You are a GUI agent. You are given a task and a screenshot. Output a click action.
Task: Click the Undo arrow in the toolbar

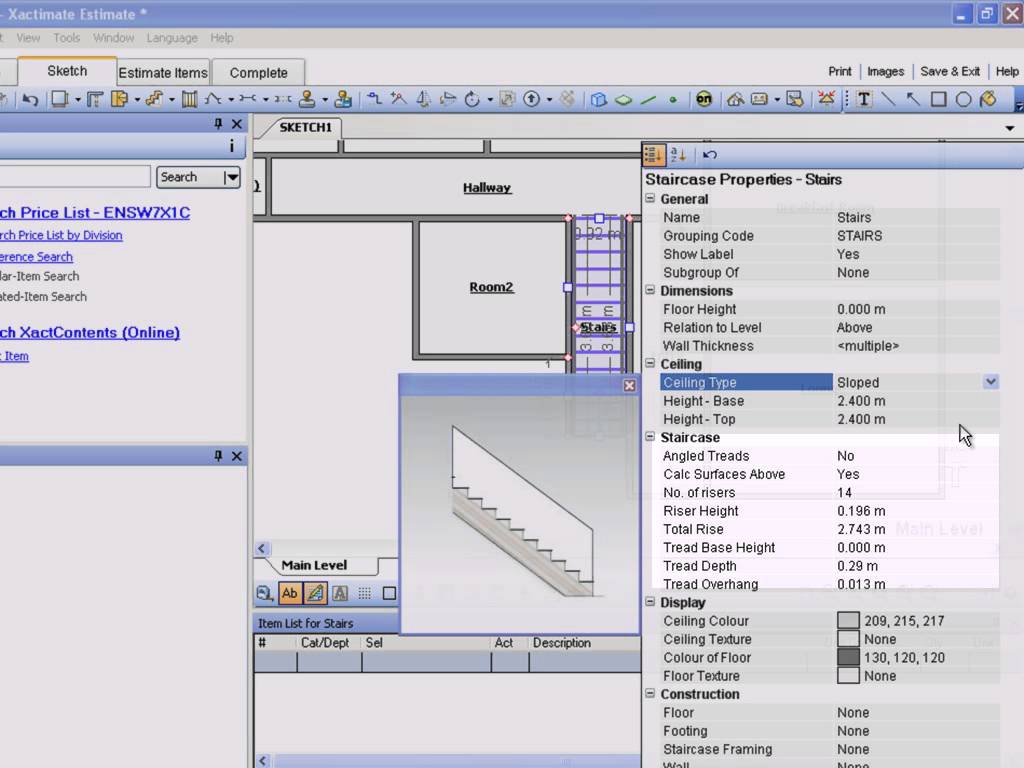pos(30,99)
